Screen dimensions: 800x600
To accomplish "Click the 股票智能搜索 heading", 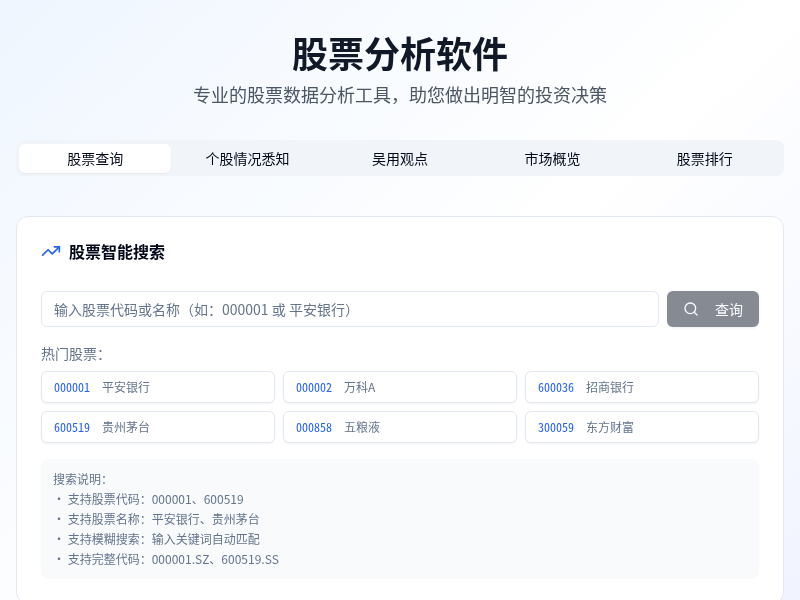I will [x=117, y=252].
